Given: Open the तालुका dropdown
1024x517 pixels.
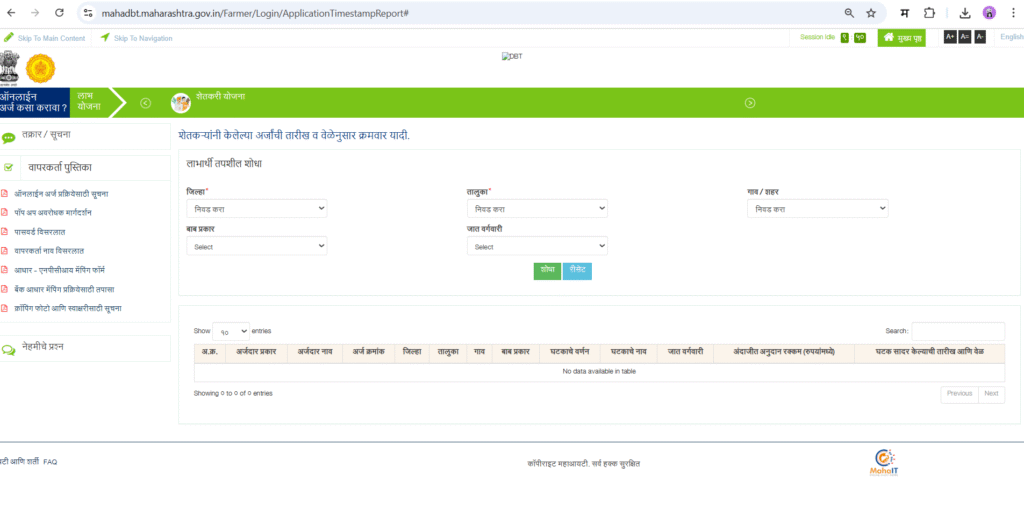Looking at the screenshot, I should (537, 209).
